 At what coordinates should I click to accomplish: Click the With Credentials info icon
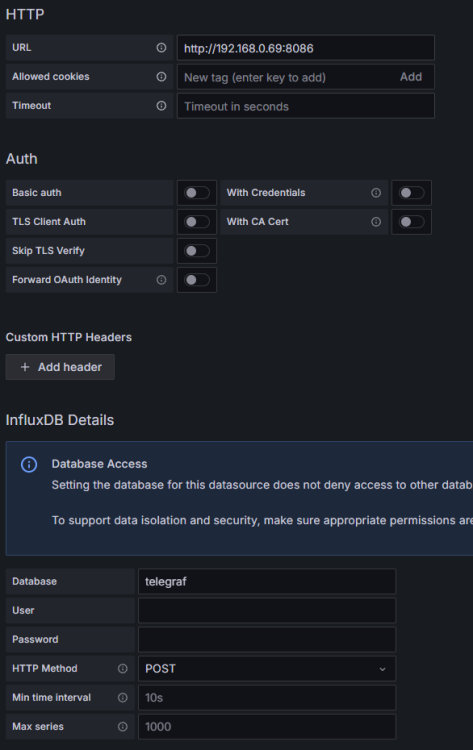(376, 193)
